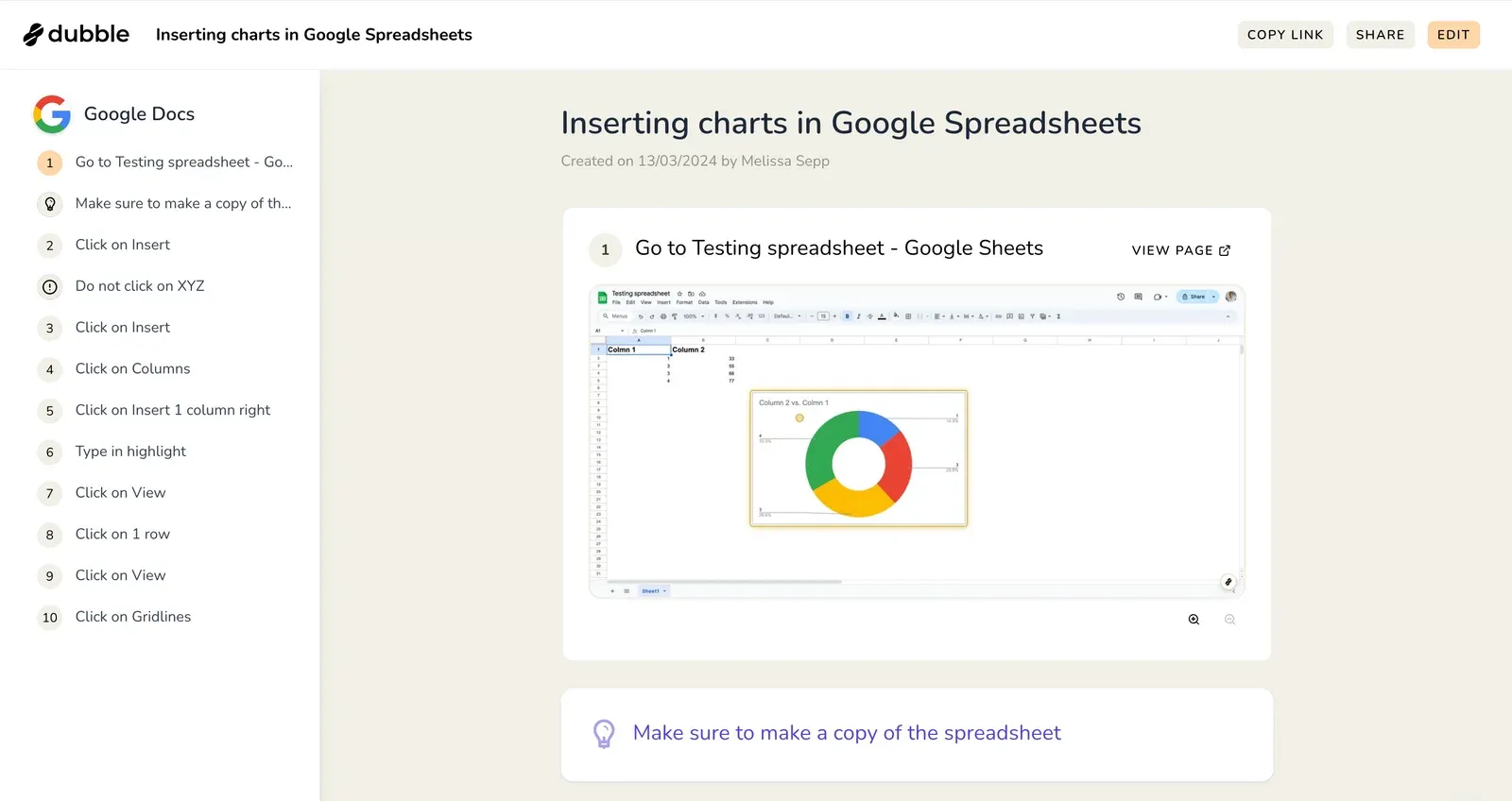The height and width of the screenshot is (801, 1512).
Task: Zoom in on the step screenshot
Action: pyautogui.click(x=1194, y=620)
